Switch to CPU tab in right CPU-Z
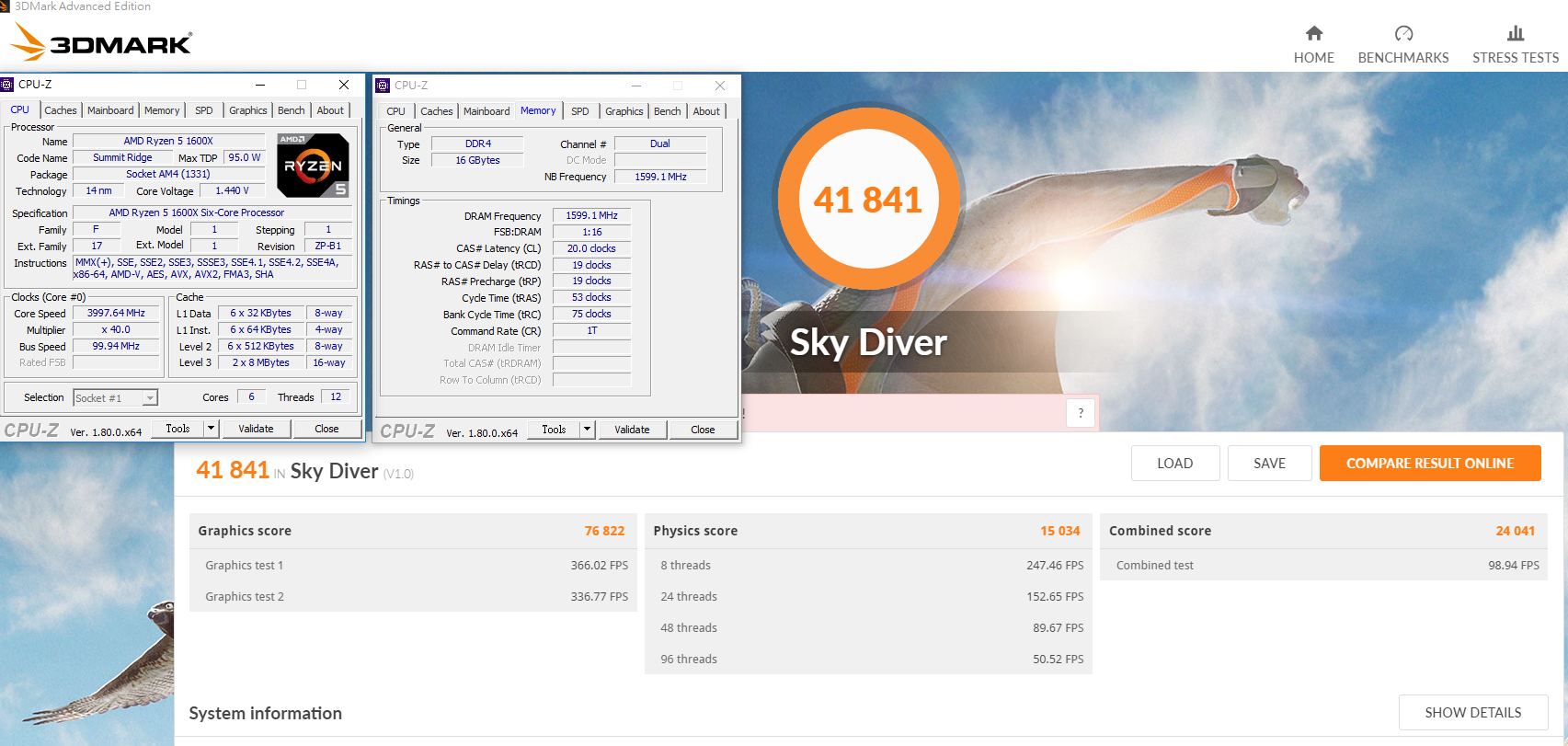Viewport: 1568px width, 746px height. 396,111
